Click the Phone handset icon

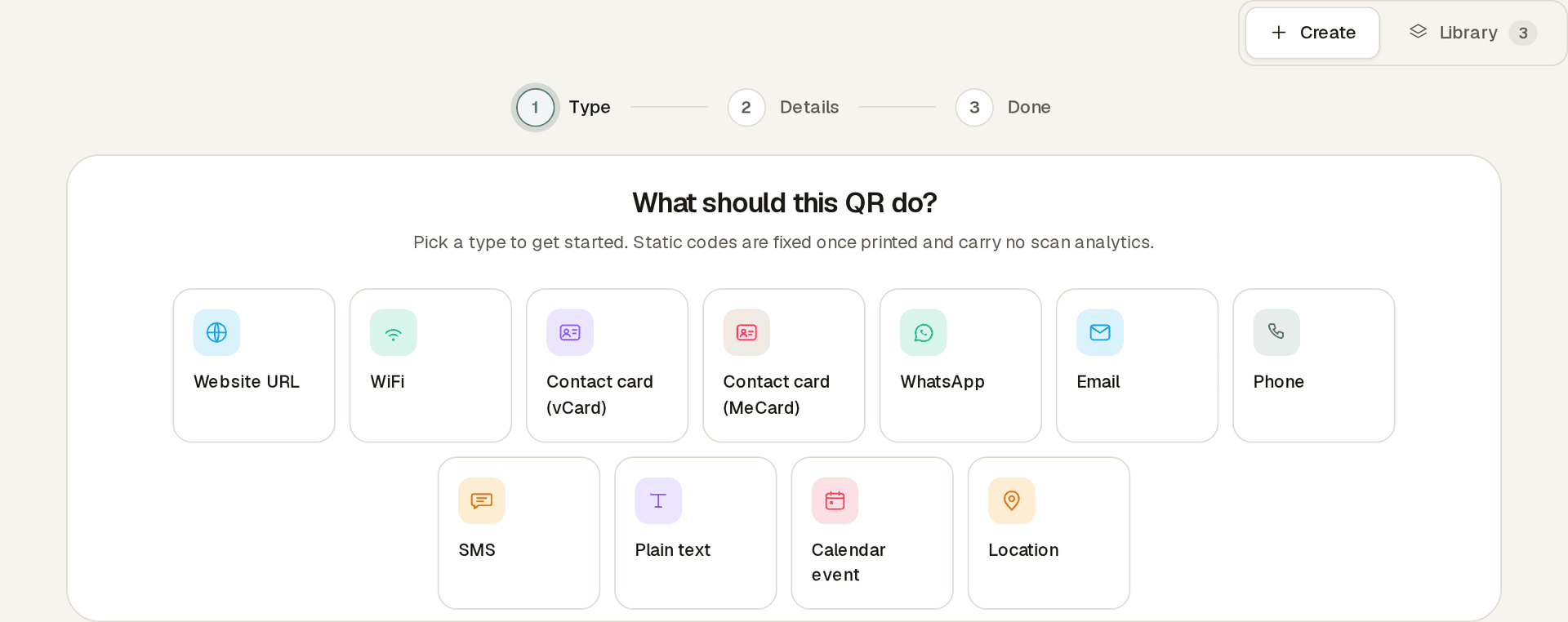pos(1276,332)
